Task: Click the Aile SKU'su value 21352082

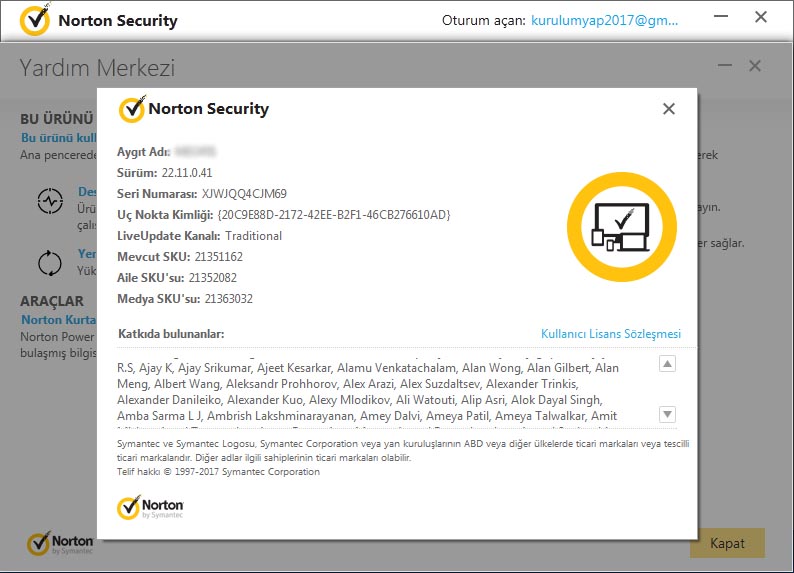Action: 213,278
